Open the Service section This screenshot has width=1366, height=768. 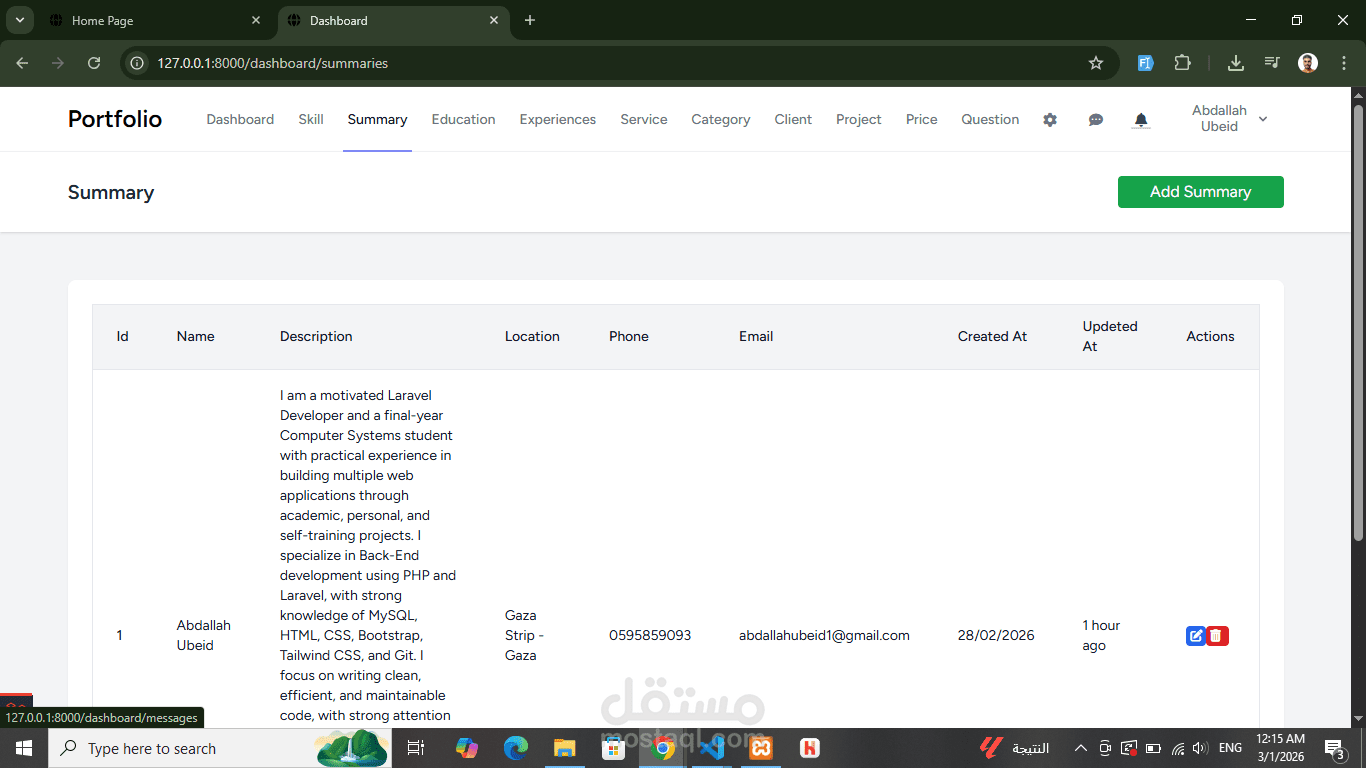click(x=644, y=119)
